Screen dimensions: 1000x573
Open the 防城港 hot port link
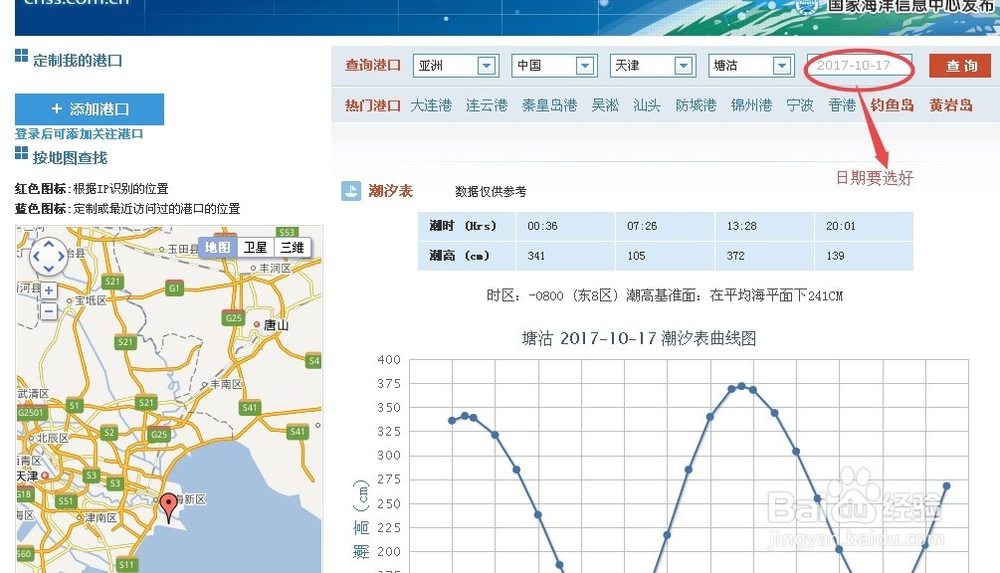(696, 105)
